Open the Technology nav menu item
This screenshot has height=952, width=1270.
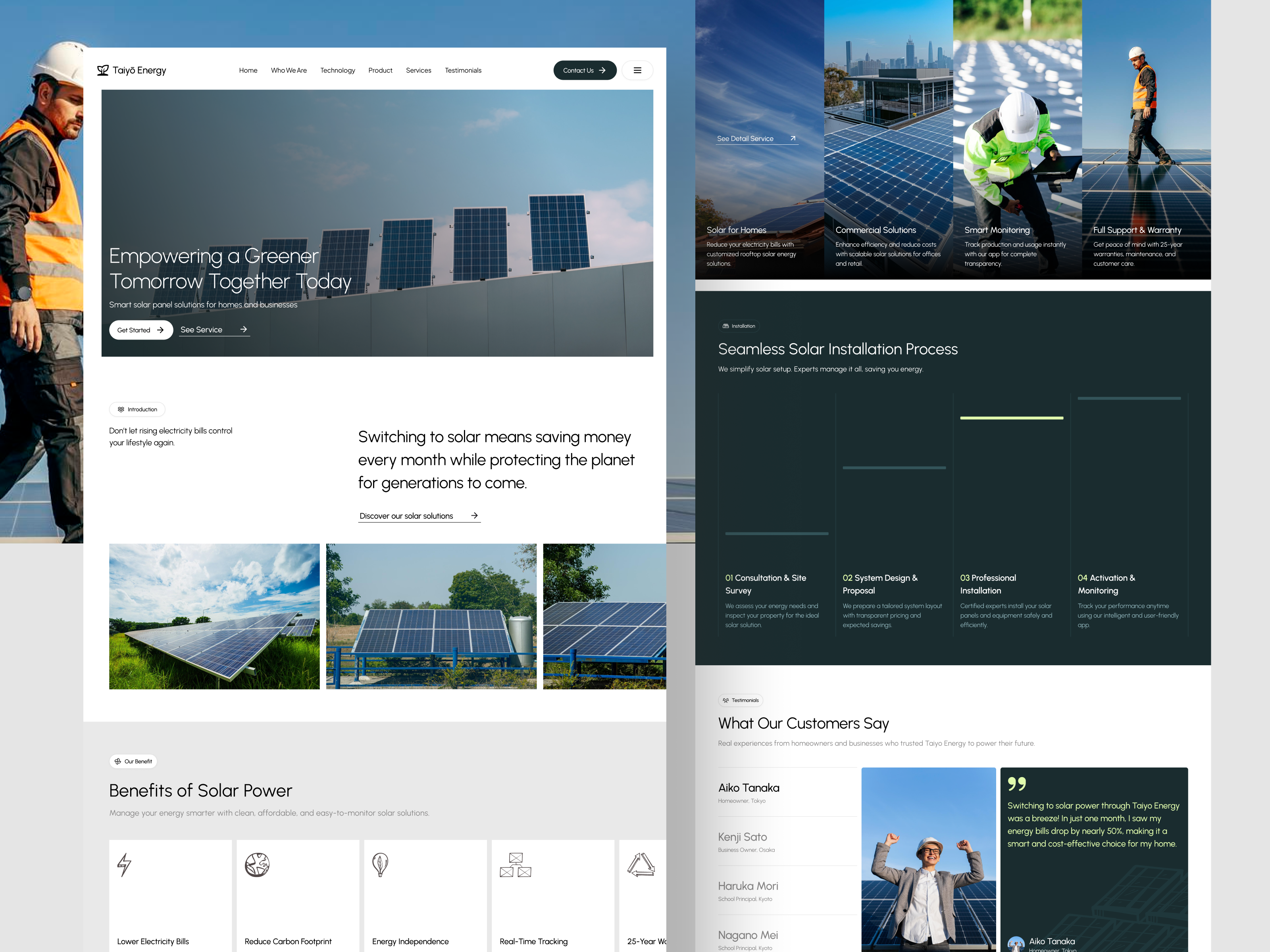pyautogui.click(x=338, y=71)
